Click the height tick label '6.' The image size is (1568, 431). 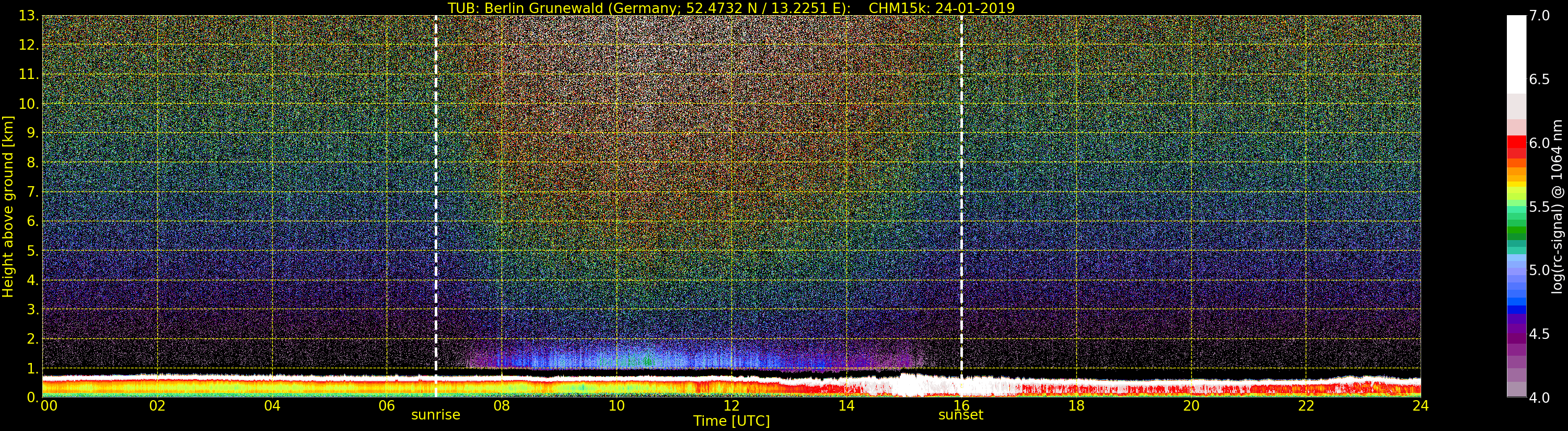pyautogui.click(x=33, y=221)
